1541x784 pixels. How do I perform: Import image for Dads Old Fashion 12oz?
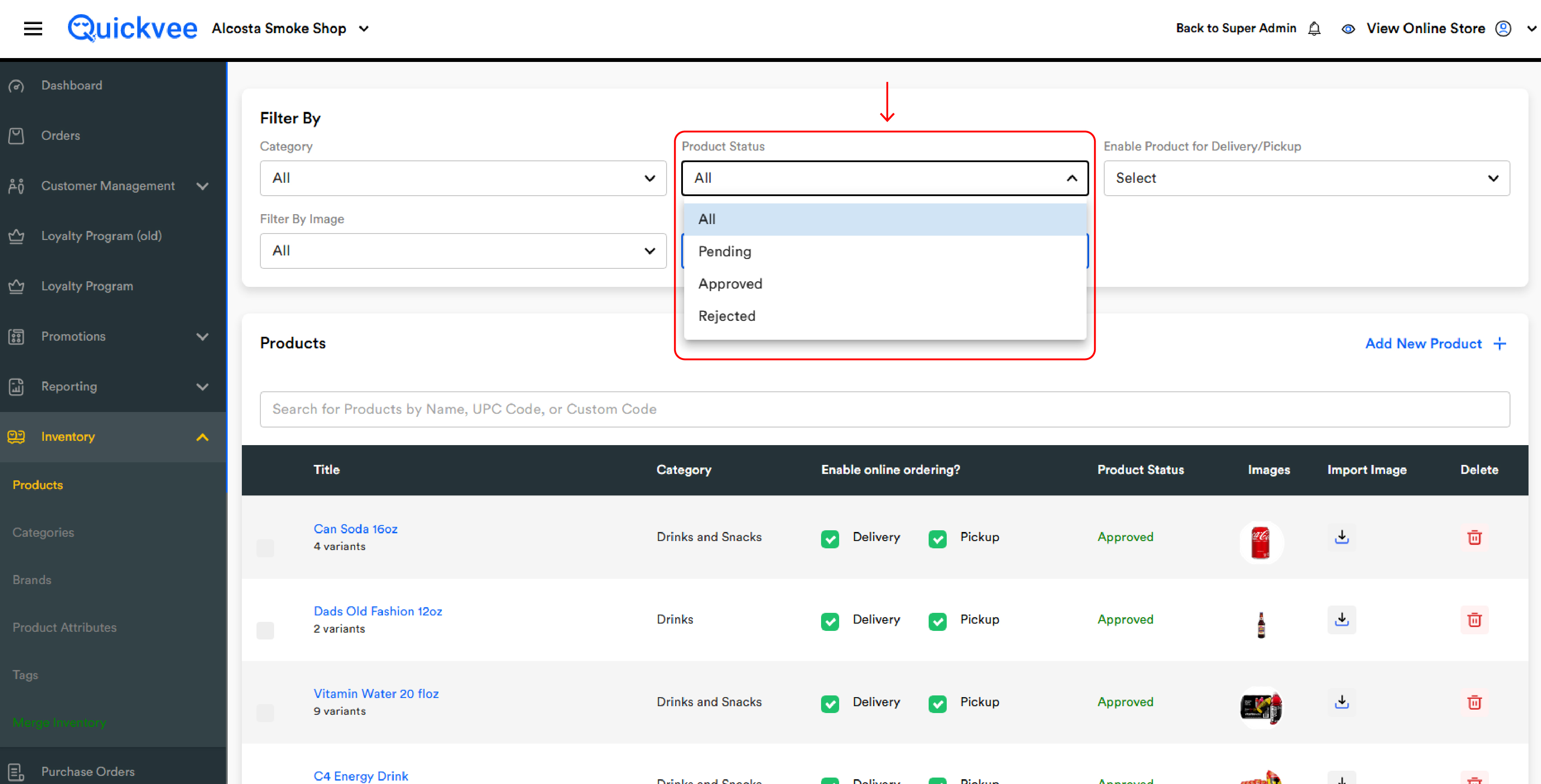[x=1341, y=619]
